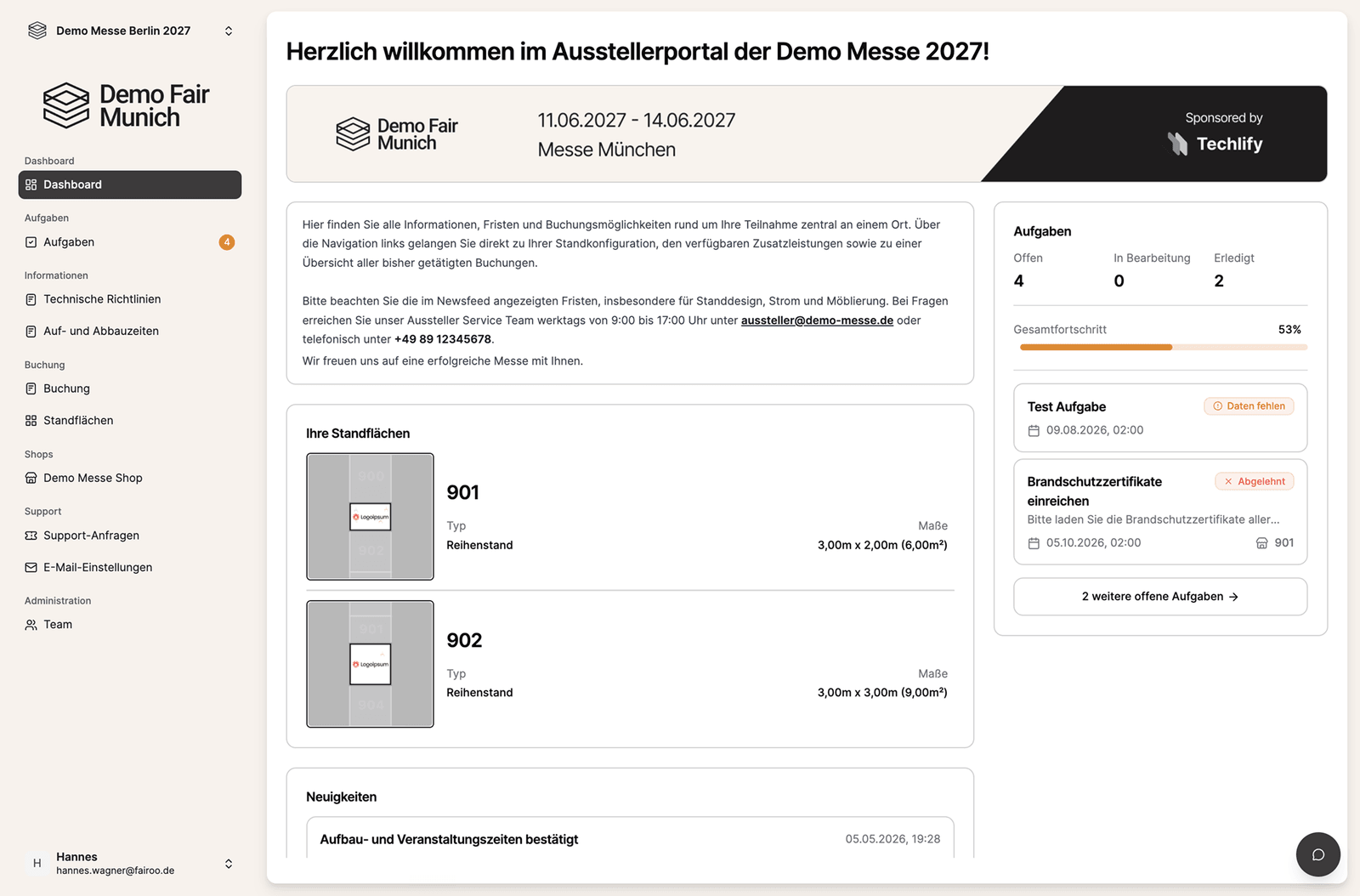The height and width of the screenshot is (896, 1360).
Task: Click the stand 901 floor plan thumbnail
Action: [x=370, y=517]
